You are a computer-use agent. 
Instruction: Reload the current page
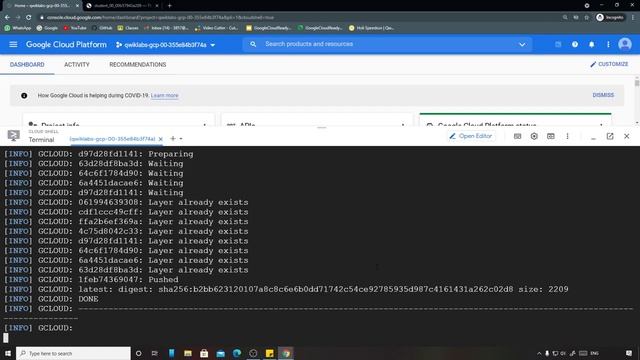pos(28,17)
